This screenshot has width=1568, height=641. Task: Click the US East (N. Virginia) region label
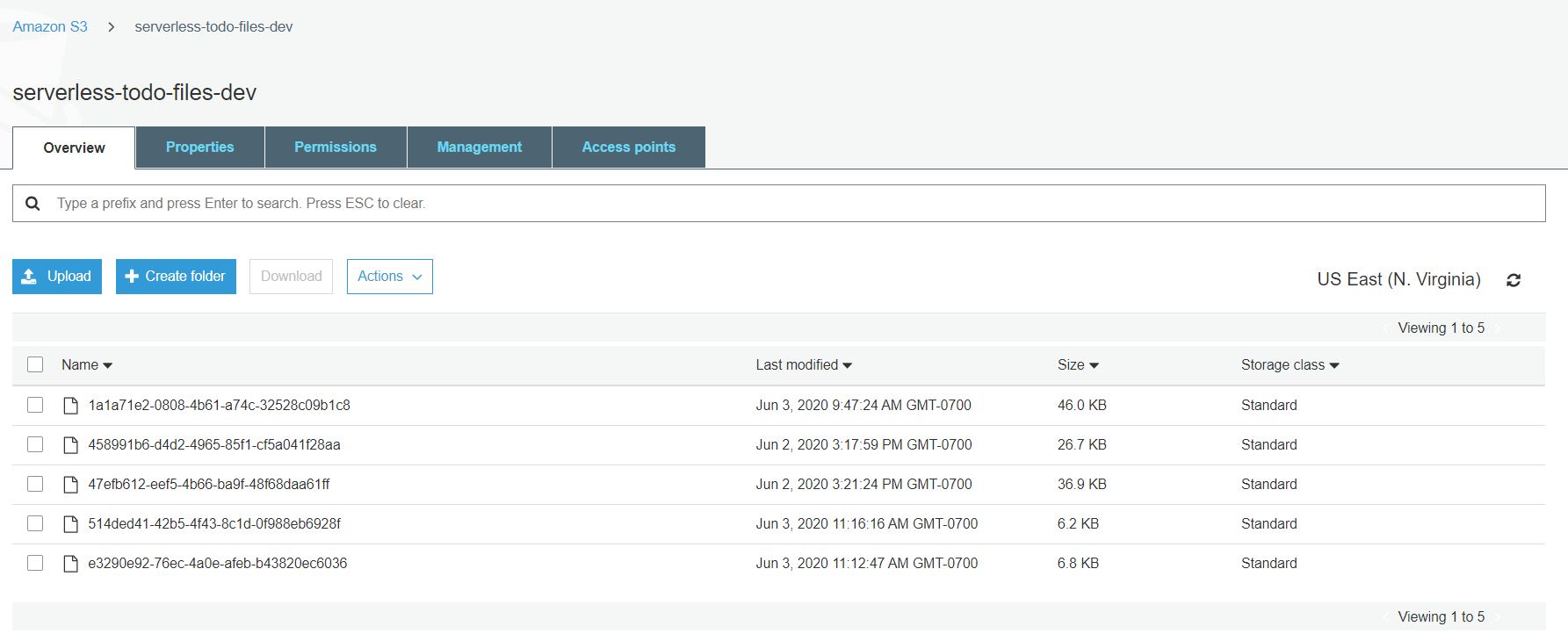[1398, 279]
